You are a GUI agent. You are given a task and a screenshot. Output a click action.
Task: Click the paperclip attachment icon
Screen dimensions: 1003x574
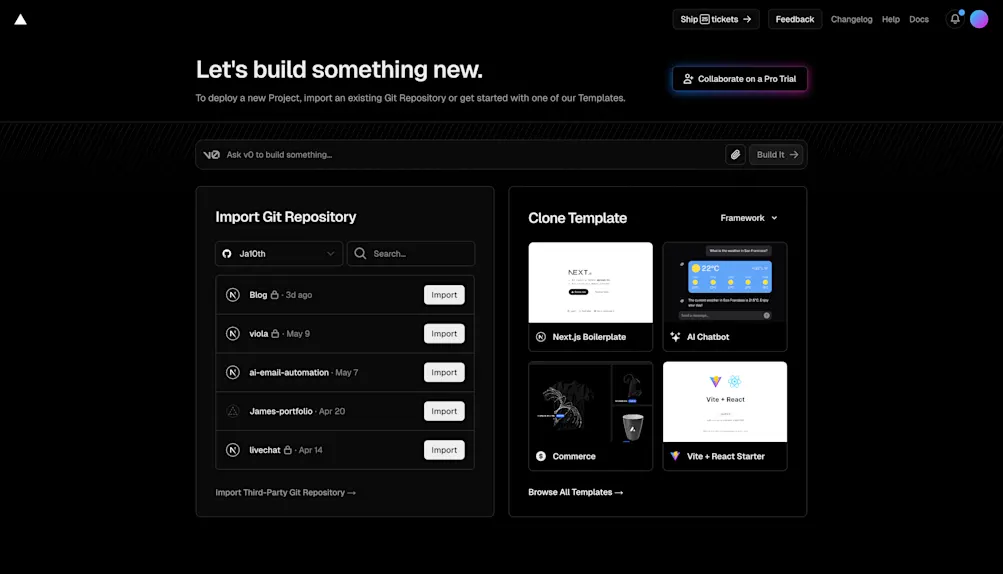coord(736,155)
